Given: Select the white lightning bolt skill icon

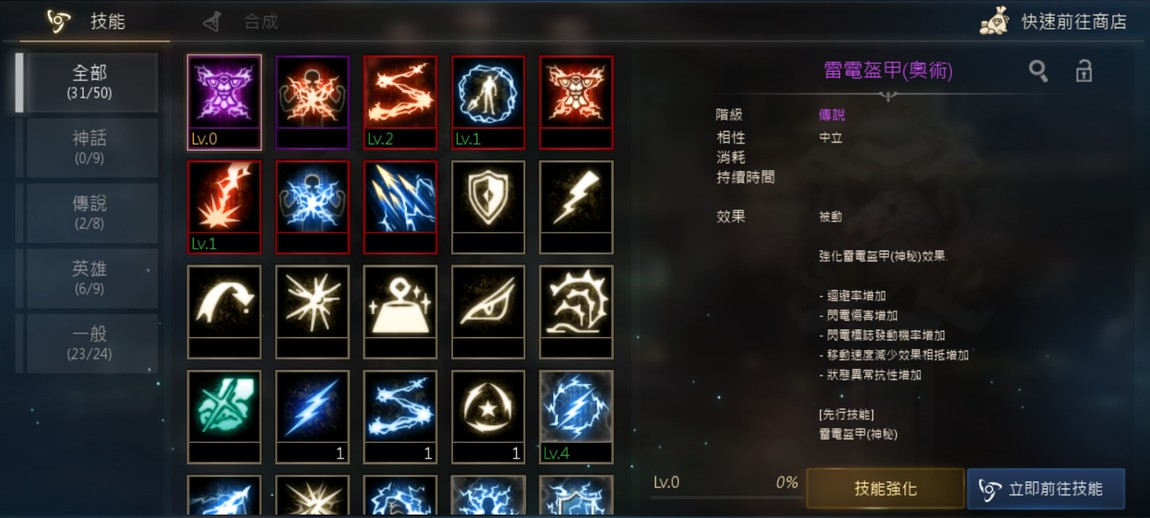Looking at the screenshot, I should pos(576,207).
